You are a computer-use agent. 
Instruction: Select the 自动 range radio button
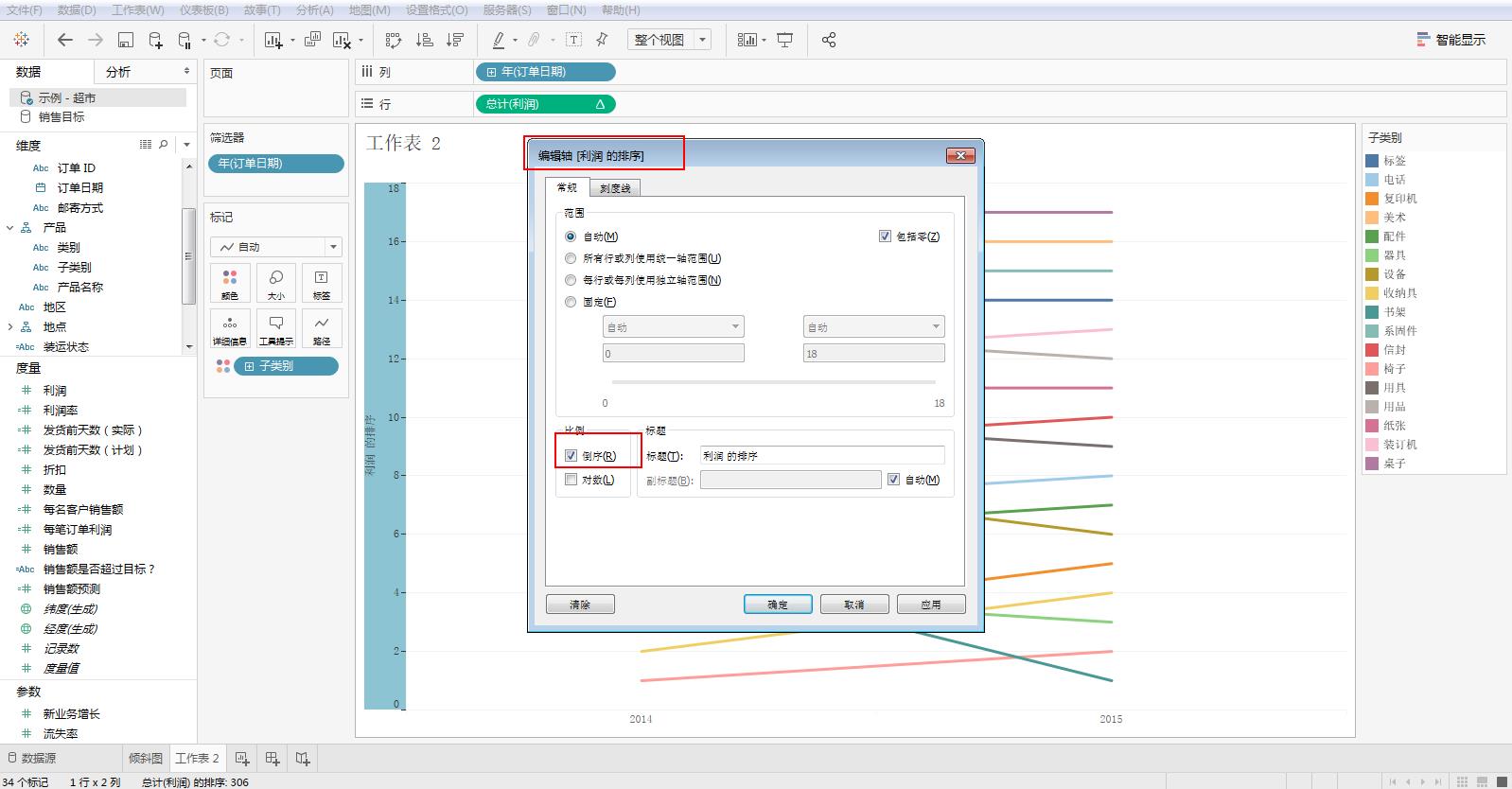point(571,237)
